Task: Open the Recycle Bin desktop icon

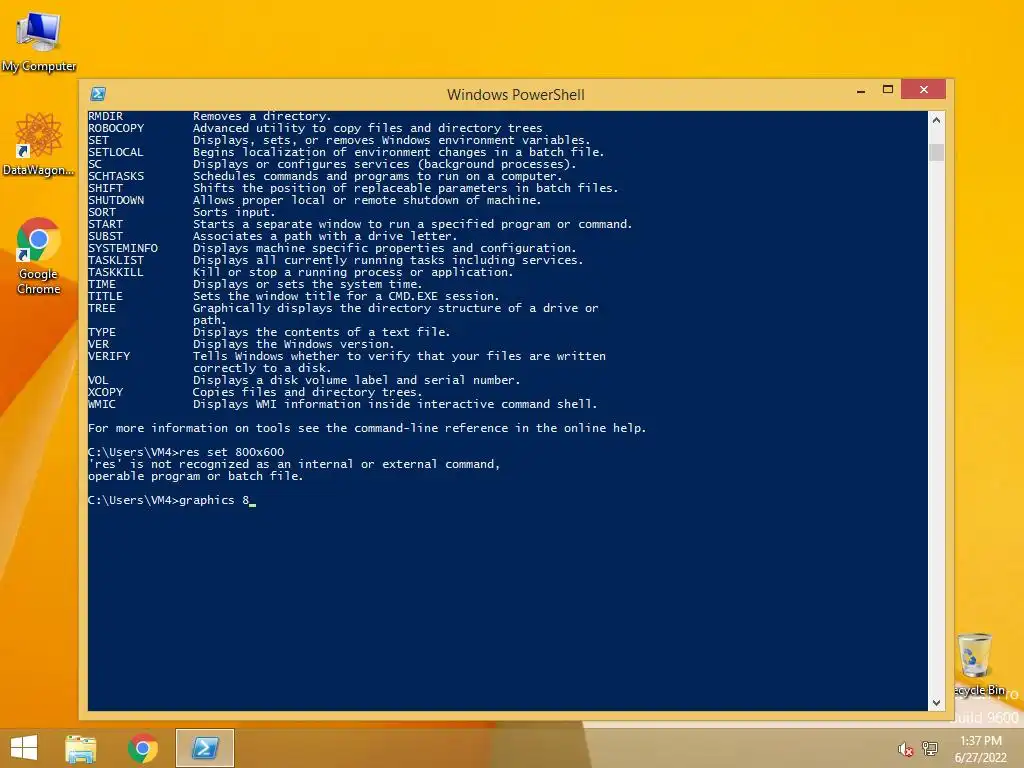Action: pos(978,664)
